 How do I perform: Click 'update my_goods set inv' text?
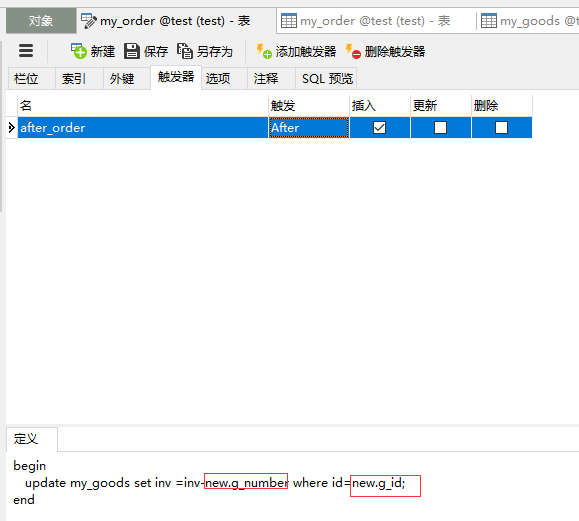98,483
